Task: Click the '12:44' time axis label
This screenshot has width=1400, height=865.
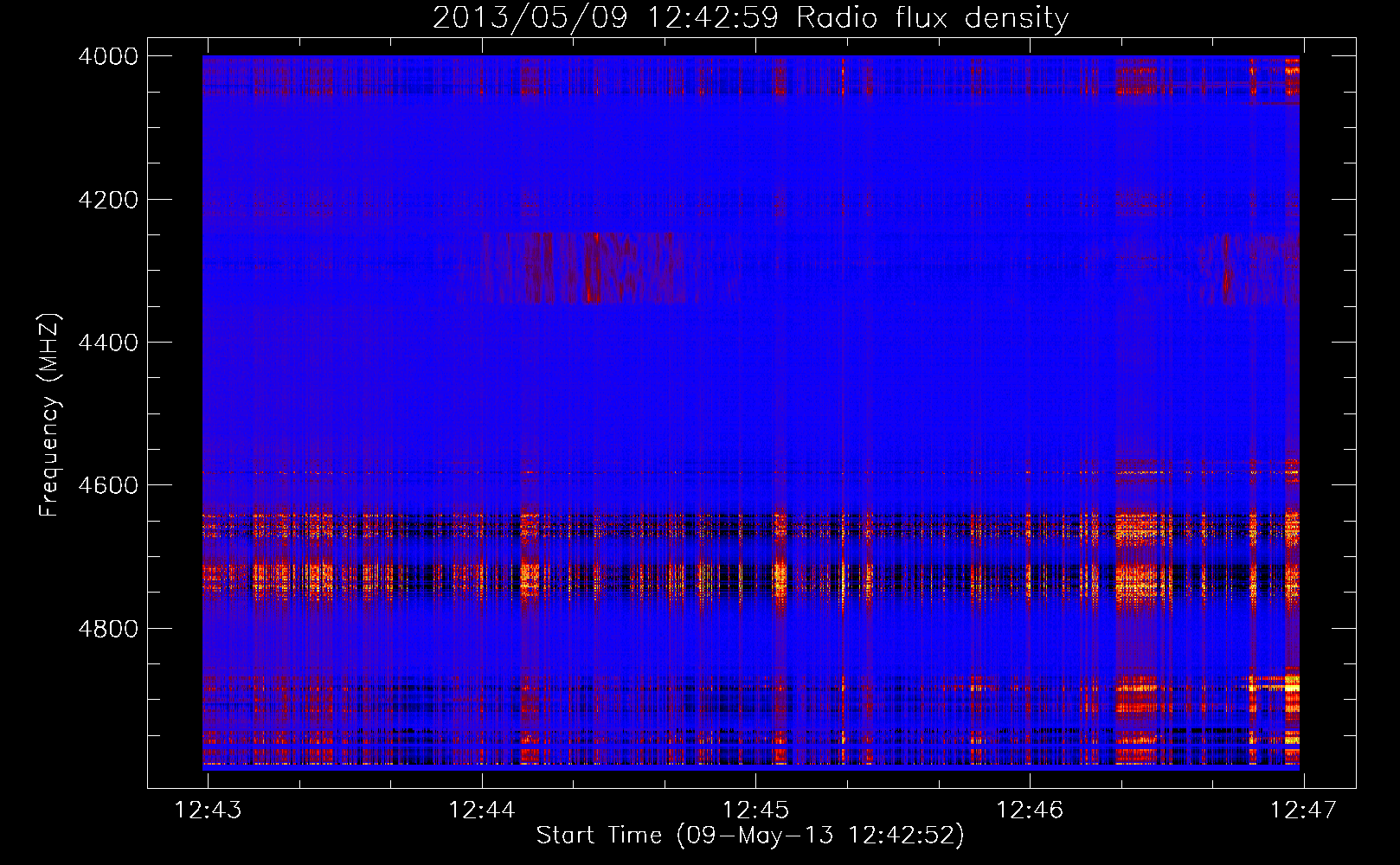Action: [x=481, y=811]
